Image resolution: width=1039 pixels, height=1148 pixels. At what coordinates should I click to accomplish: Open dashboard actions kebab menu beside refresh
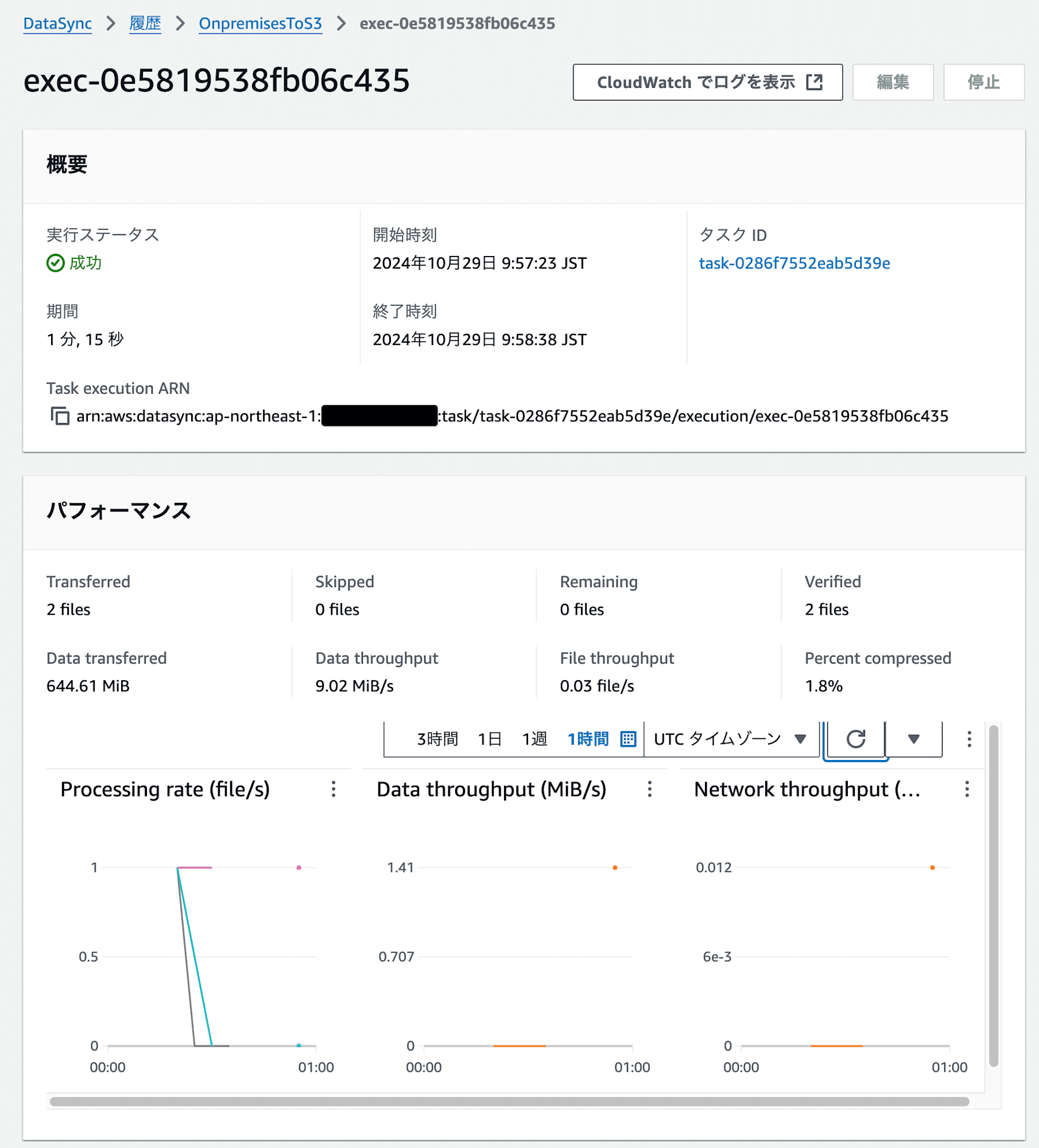click(x=969, y=739)
